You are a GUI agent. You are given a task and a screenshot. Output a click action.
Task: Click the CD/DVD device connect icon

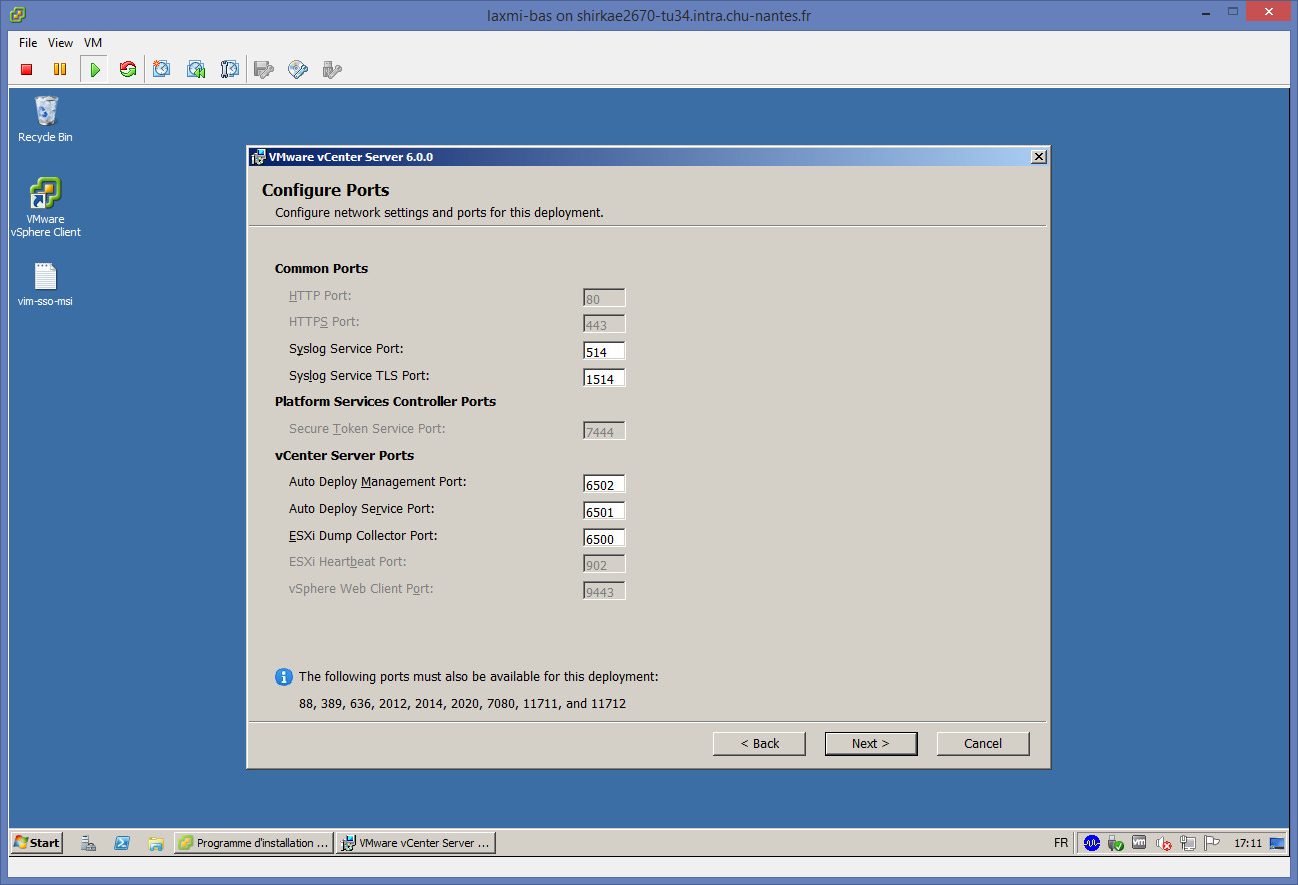pyautogui.click(x=298, y=70)
